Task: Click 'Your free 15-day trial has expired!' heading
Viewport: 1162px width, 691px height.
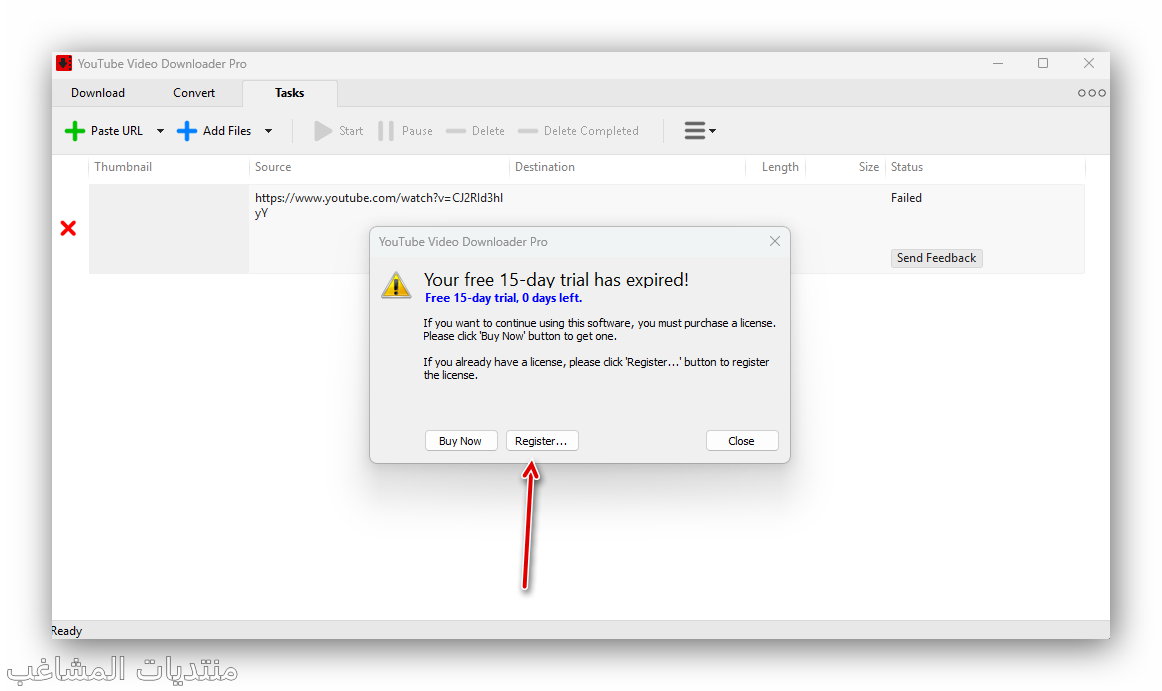Action: coord(556,280)
